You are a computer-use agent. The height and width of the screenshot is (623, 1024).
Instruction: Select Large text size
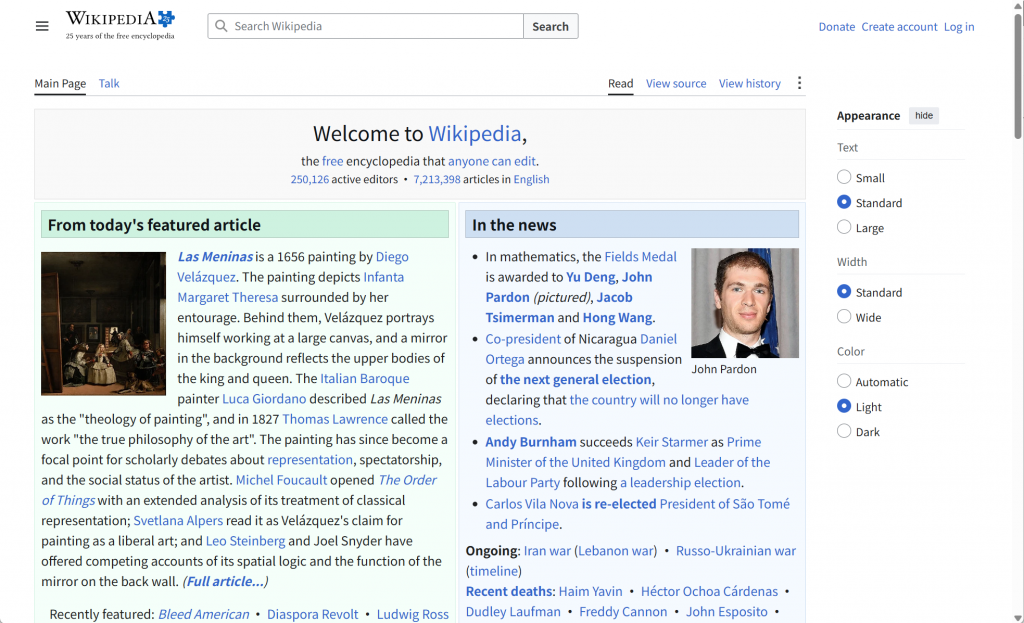844,227
